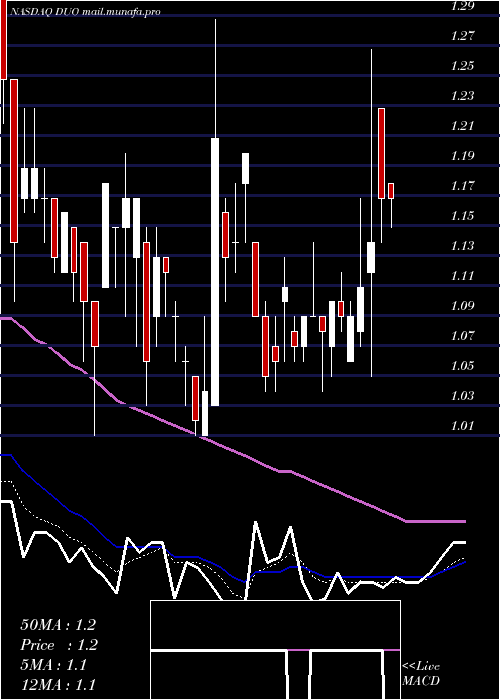Click the 50MA : 1.2 legend value

pos(58,625)
